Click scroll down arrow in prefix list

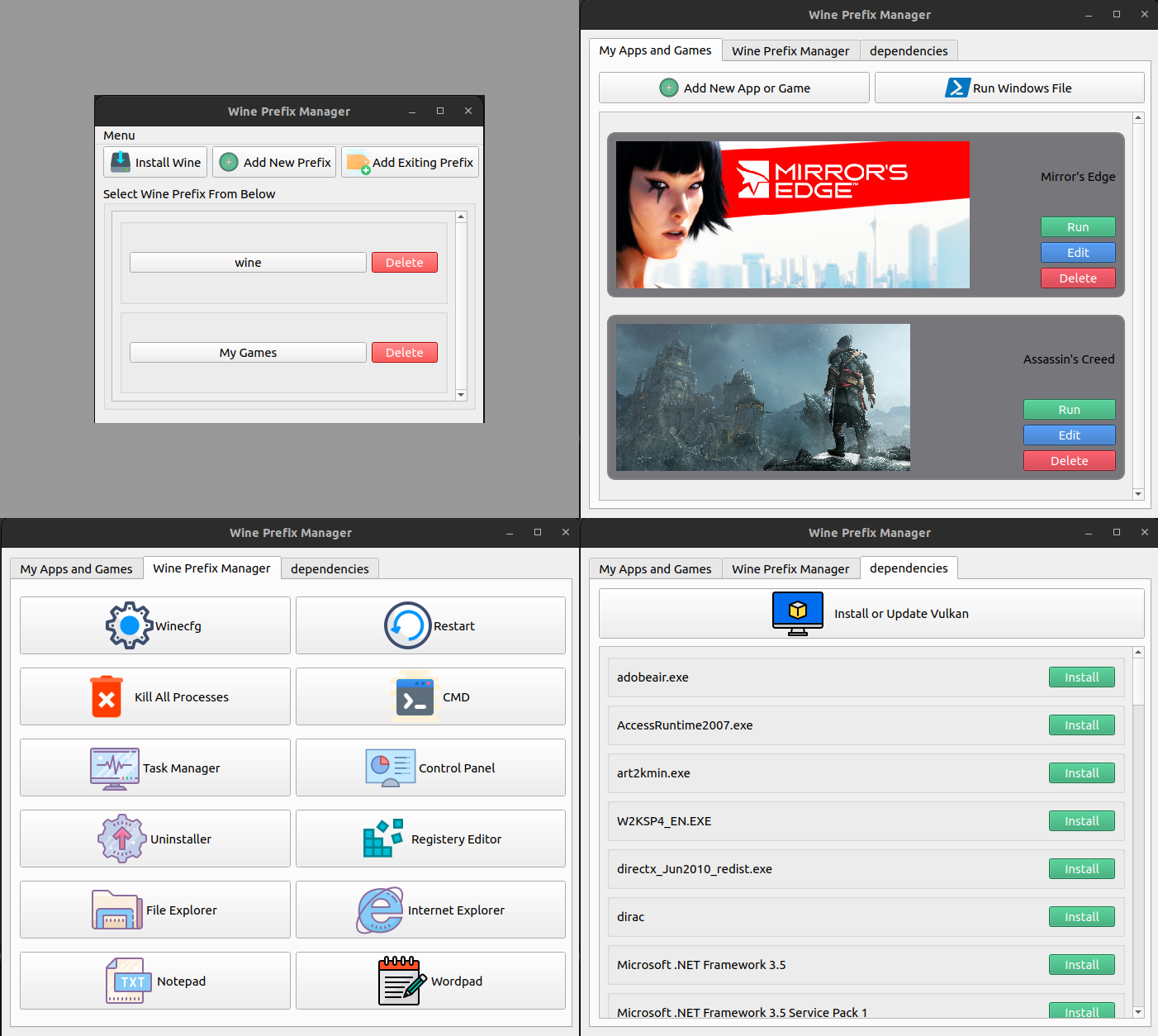tap(461, 395)
